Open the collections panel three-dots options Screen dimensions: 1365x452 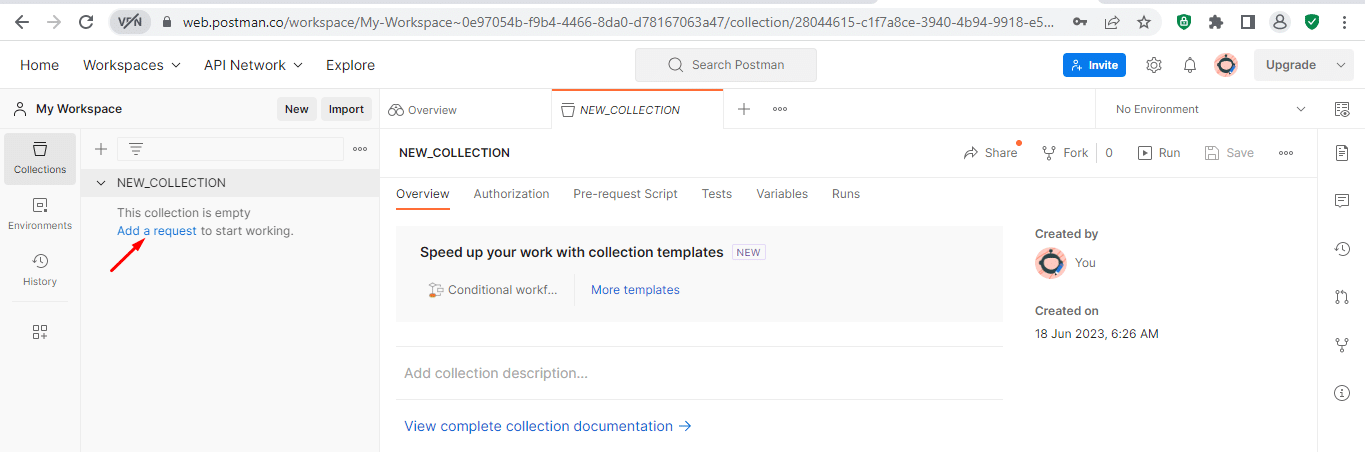tap(360, 149)
